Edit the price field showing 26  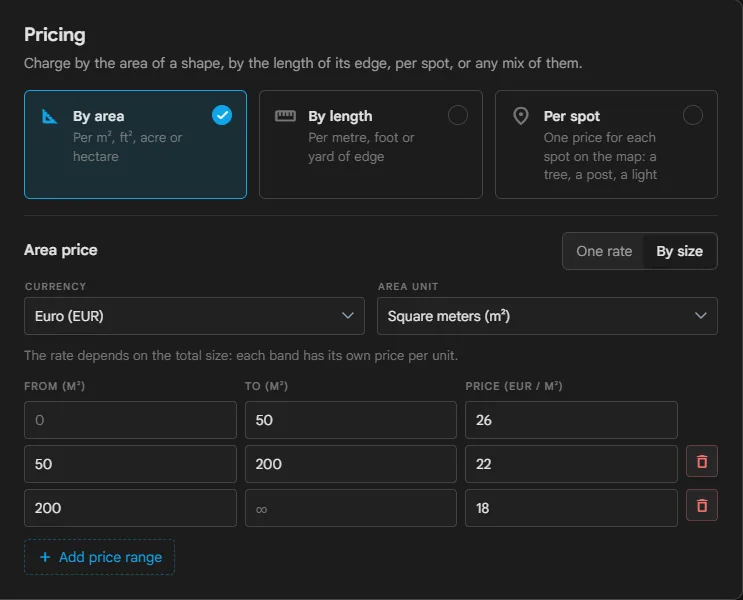571,420
